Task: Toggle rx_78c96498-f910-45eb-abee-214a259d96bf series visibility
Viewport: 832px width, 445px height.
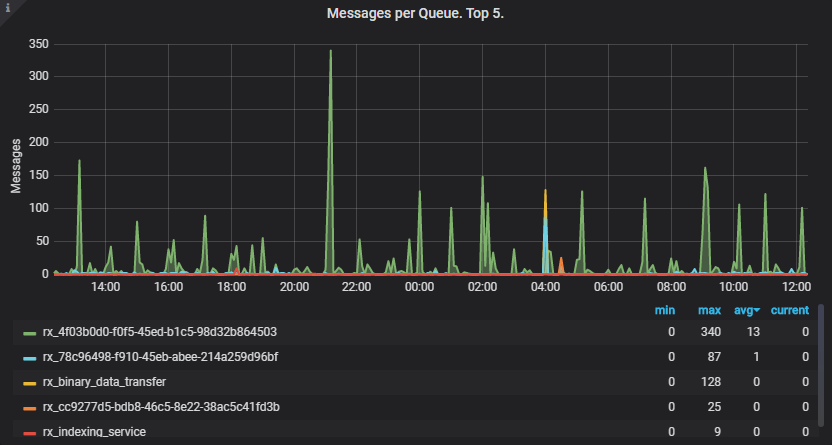Action: 160,357
